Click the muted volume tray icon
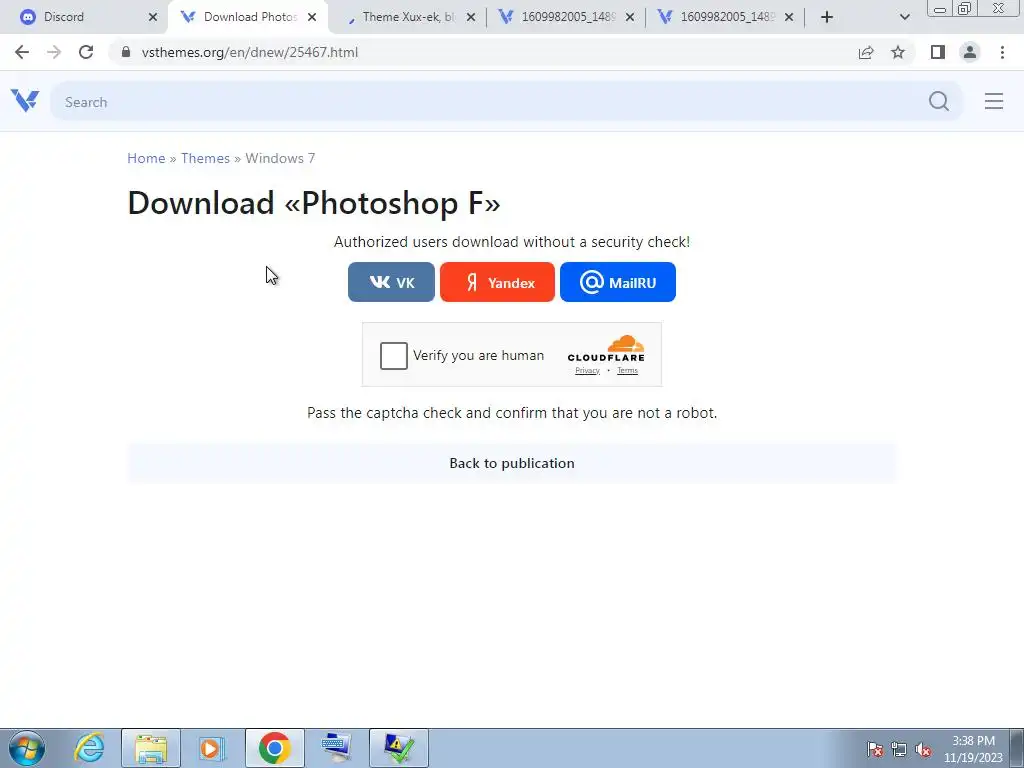Screen dimensions: 1024x768 point(923,749)
